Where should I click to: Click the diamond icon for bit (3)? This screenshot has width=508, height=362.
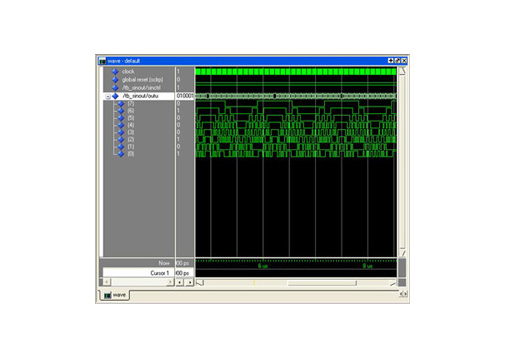(121, 132)
